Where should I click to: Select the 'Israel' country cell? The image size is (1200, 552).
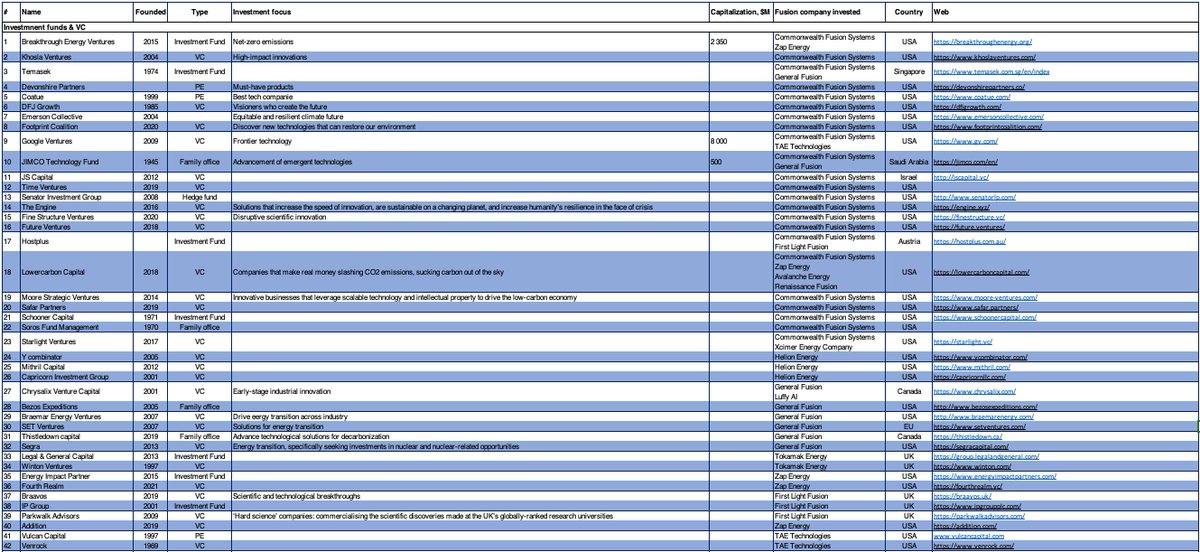908,176
